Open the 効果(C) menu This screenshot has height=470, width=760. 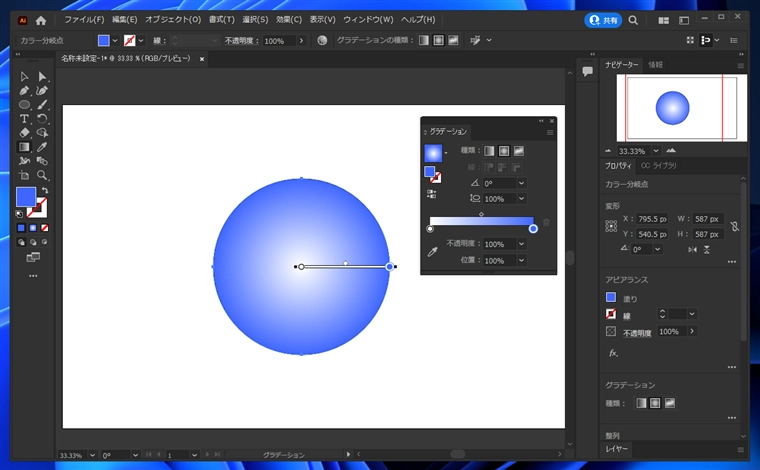289,20
